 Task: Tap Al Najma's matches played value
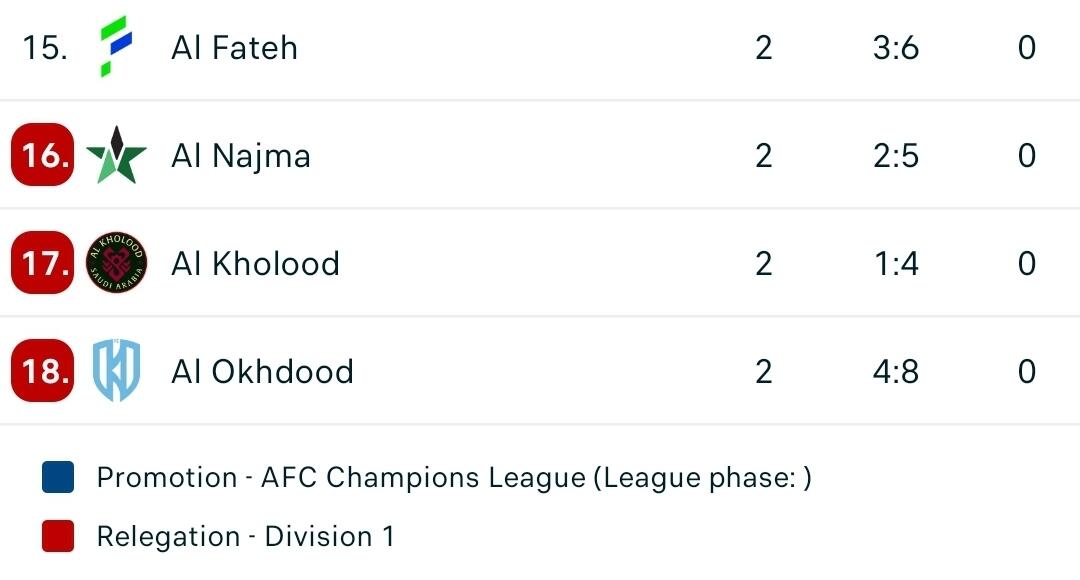coord(764,156)
